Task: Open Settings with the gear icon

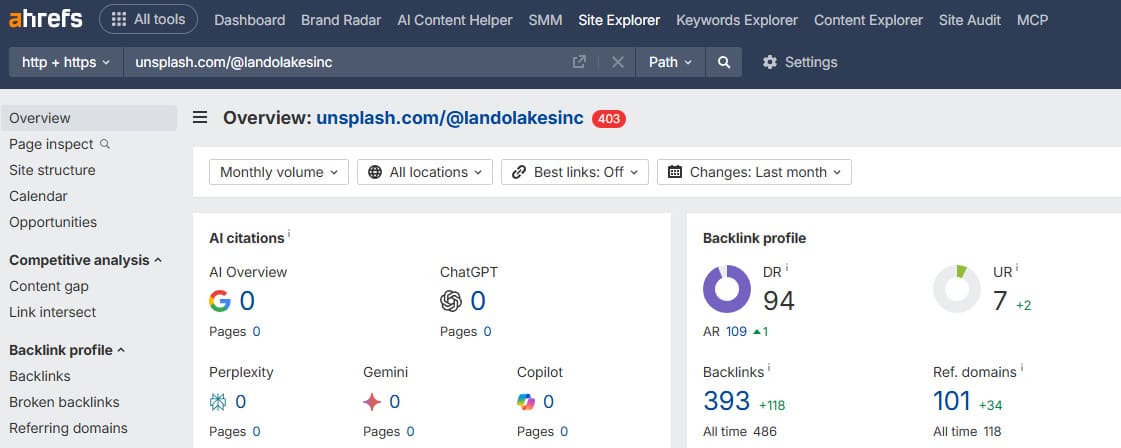Action: [x=799, y=62]
